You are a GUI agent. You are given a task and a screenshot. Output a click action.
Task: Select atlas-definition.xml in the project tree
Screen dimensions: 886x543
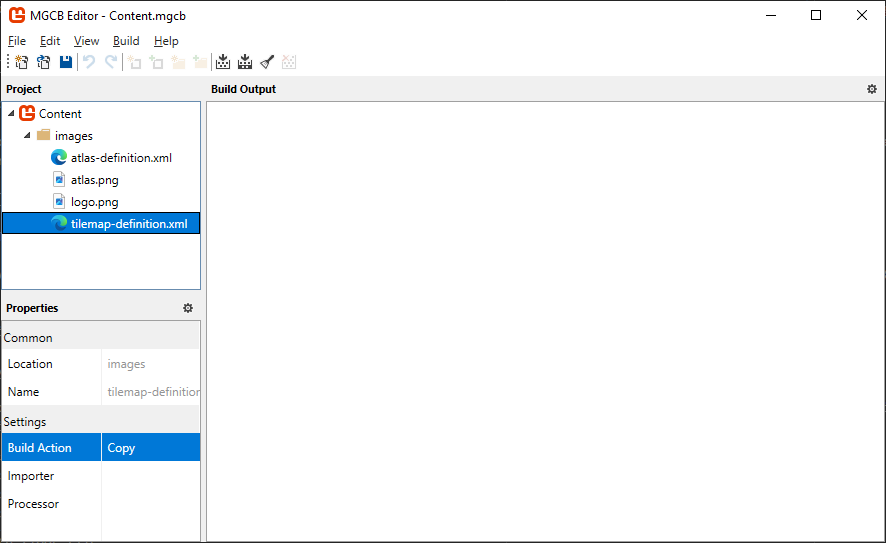121,158
